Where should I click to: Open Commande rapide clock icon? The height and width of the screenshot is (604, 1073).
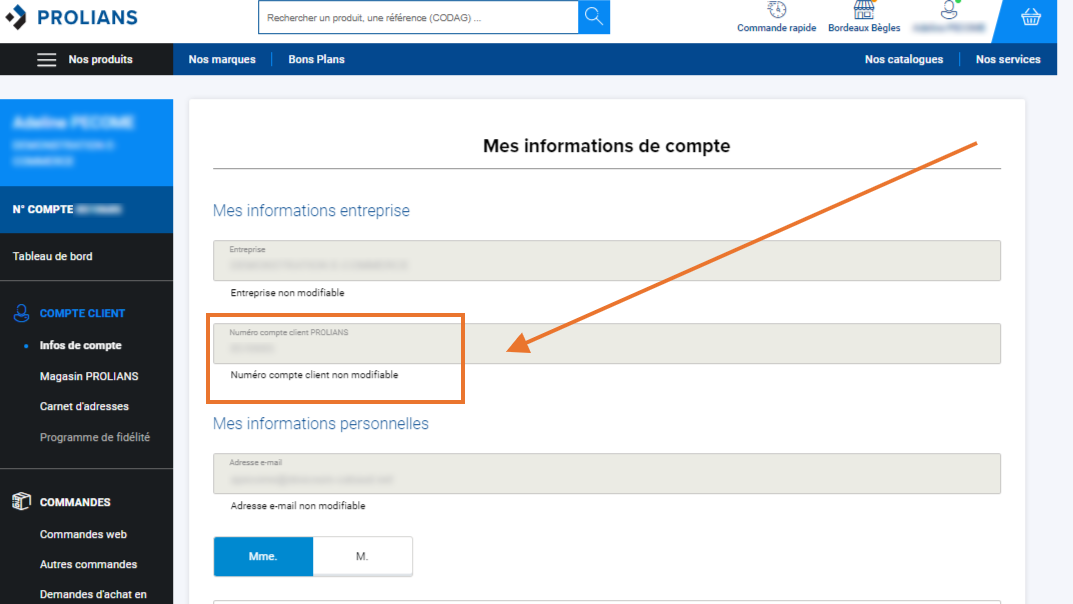click(x=777, y=10)
